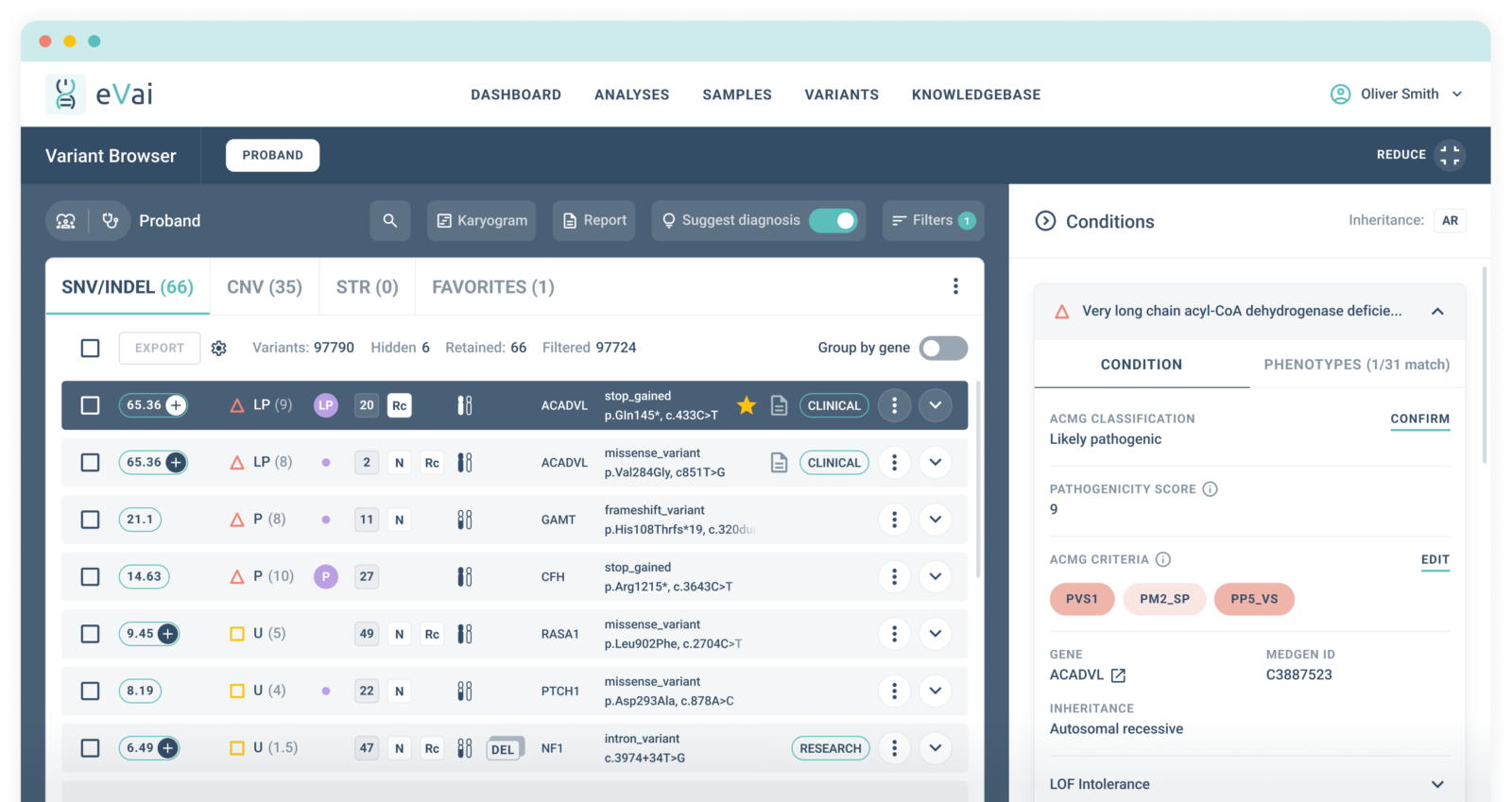Screen dimensions: 1512x802
Task: Click the PROBAND button
Action: pyautogui.click(x=272, y=155)
